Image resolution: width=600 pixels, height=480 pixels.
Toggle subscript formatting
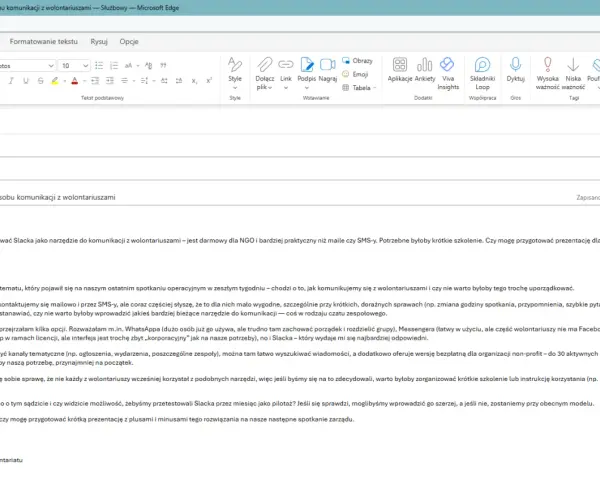point(194,81)
